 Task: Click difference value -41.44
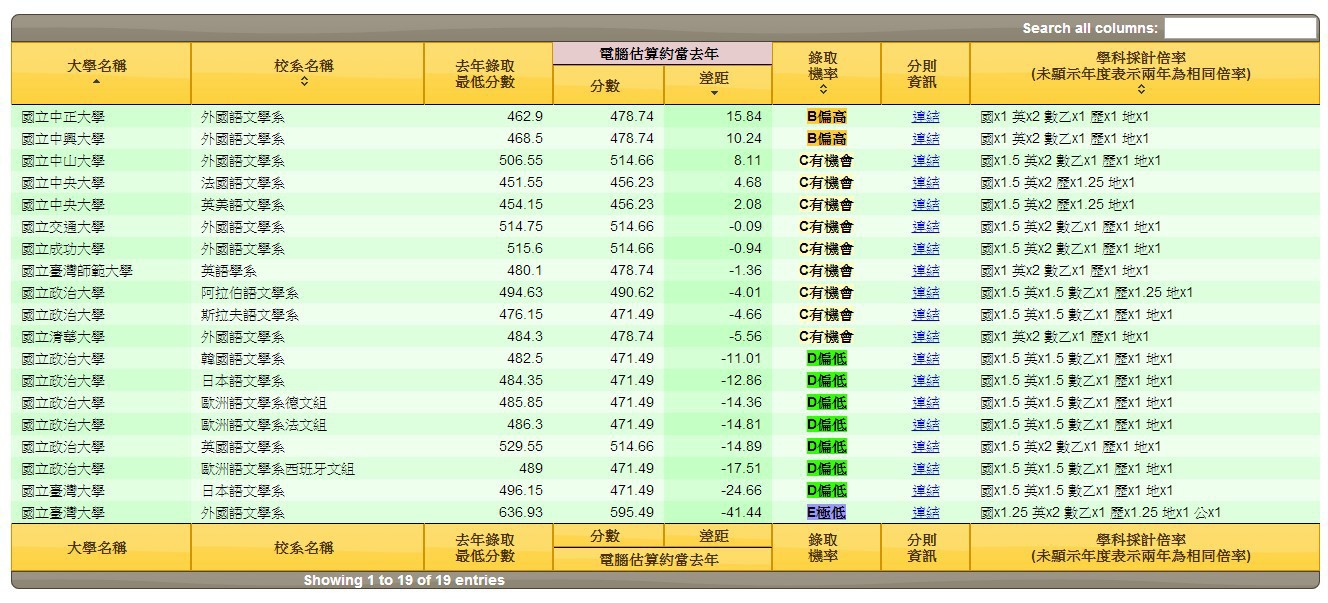pos(741,512)
